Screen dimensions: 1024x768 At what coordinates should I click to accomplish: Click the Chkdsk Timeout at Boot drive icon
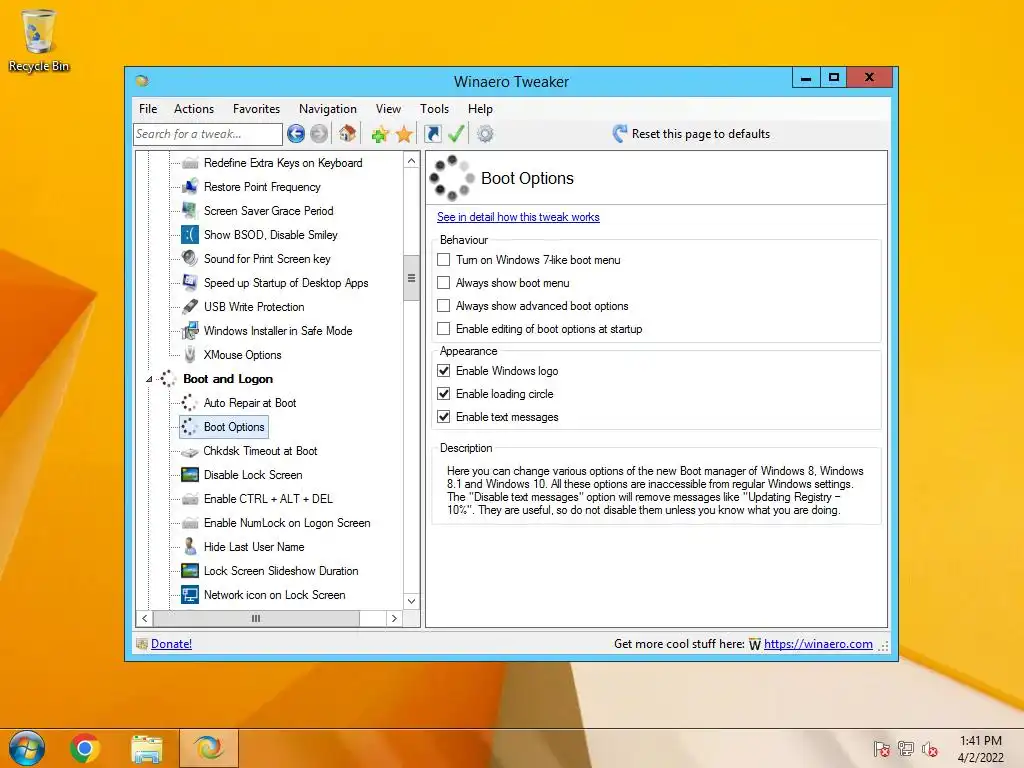point(189,451)
